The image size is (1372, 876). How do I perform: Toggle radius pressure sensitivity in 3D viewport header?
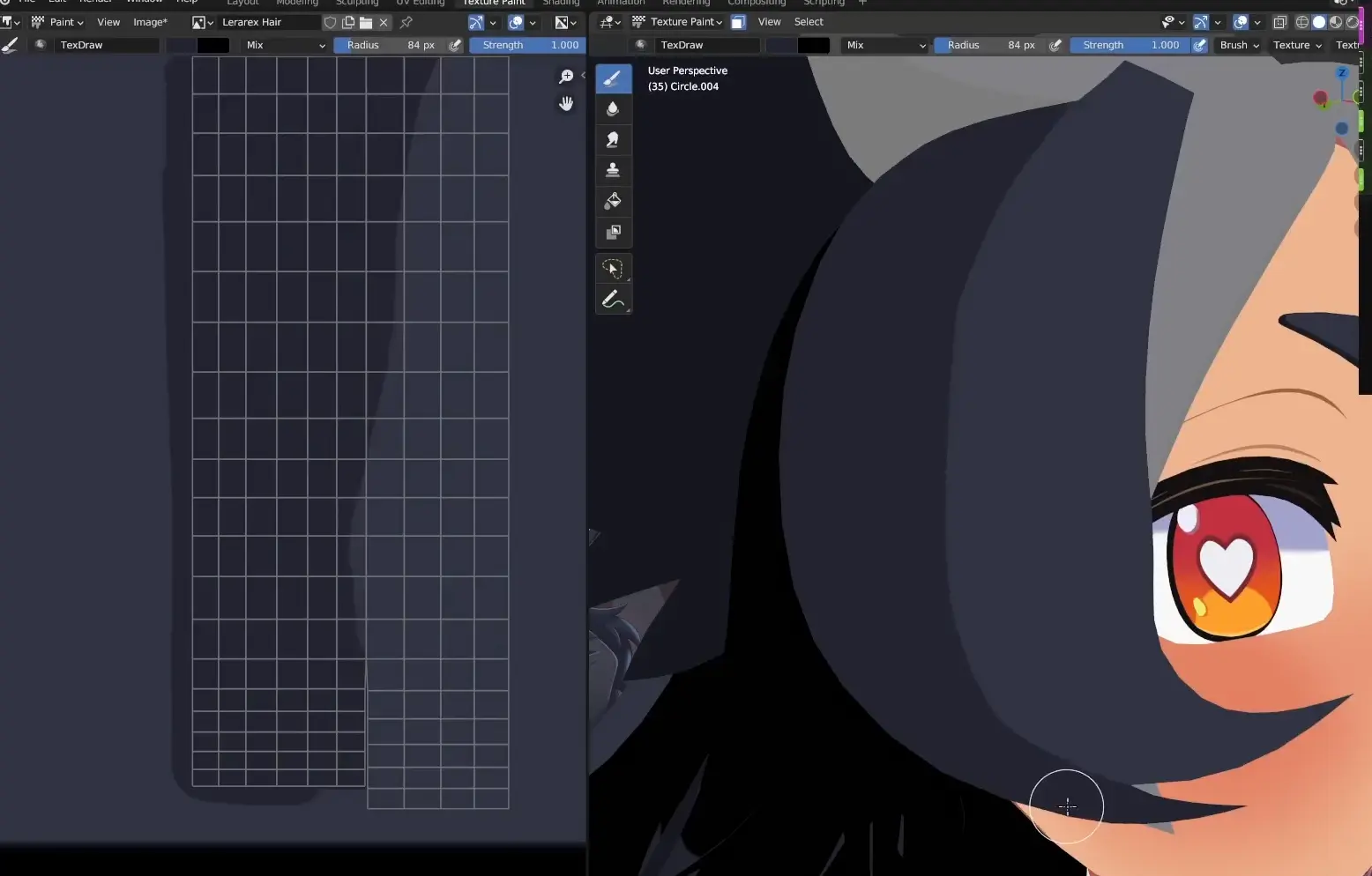(x=1055, y=45)
